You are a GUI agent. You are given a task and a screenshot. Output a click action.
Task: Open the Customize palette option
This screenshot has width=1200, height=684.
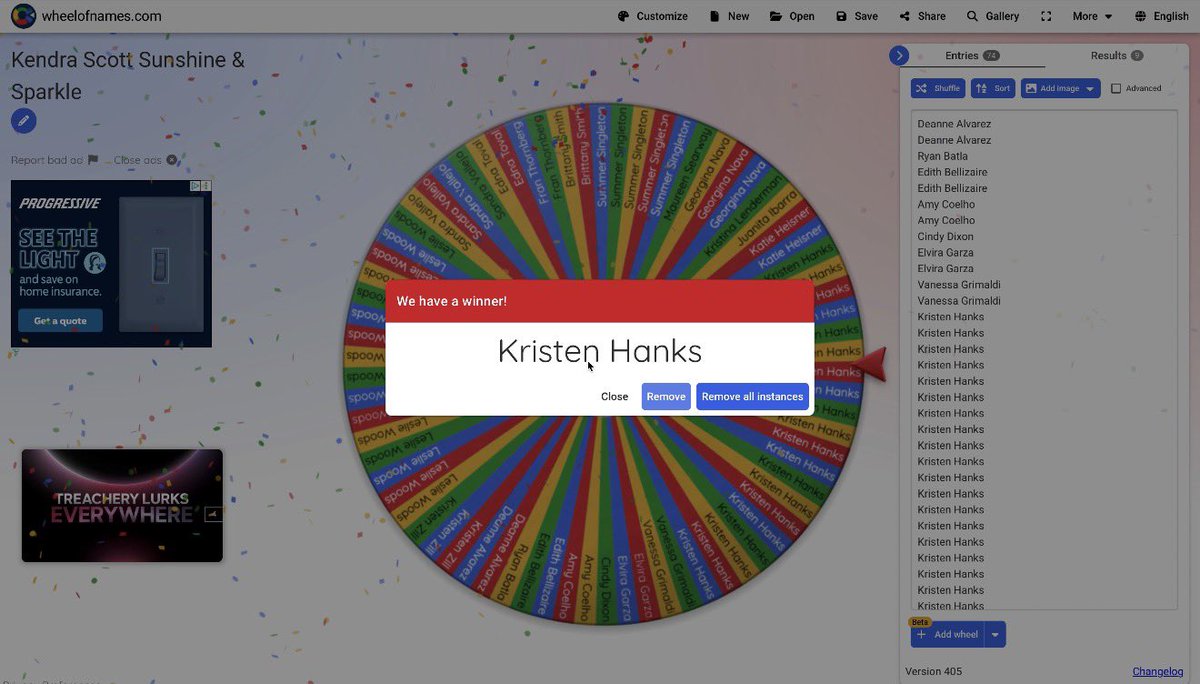click(652, 16)
